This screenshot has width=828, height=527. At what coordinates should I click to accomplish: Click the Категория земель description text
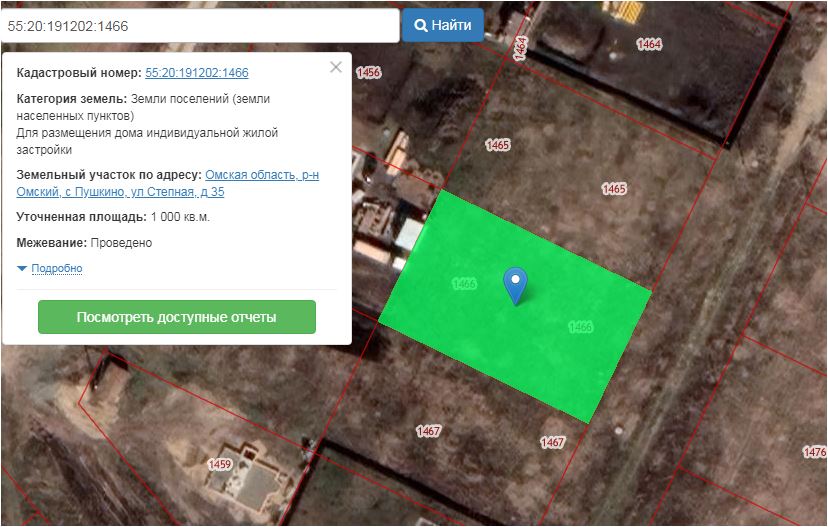click(147, 124)
